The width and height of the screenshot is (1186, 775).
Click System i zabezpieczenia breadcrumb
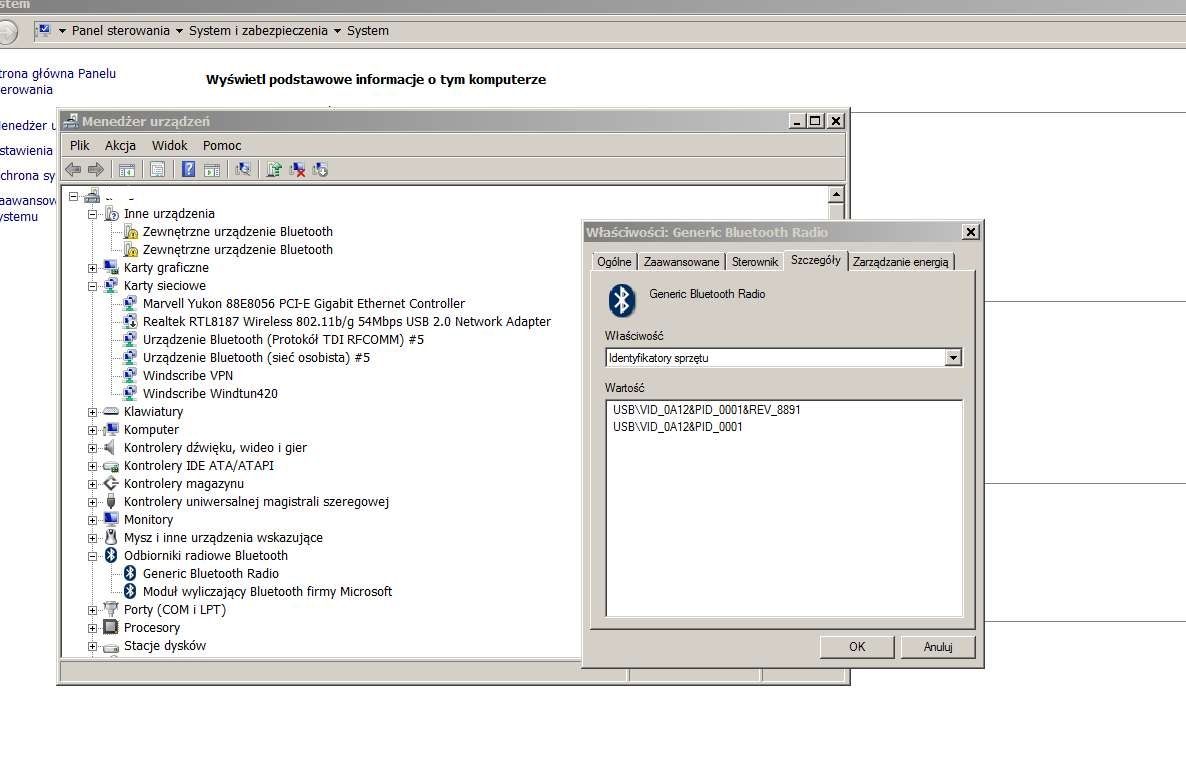click(258, 31)
